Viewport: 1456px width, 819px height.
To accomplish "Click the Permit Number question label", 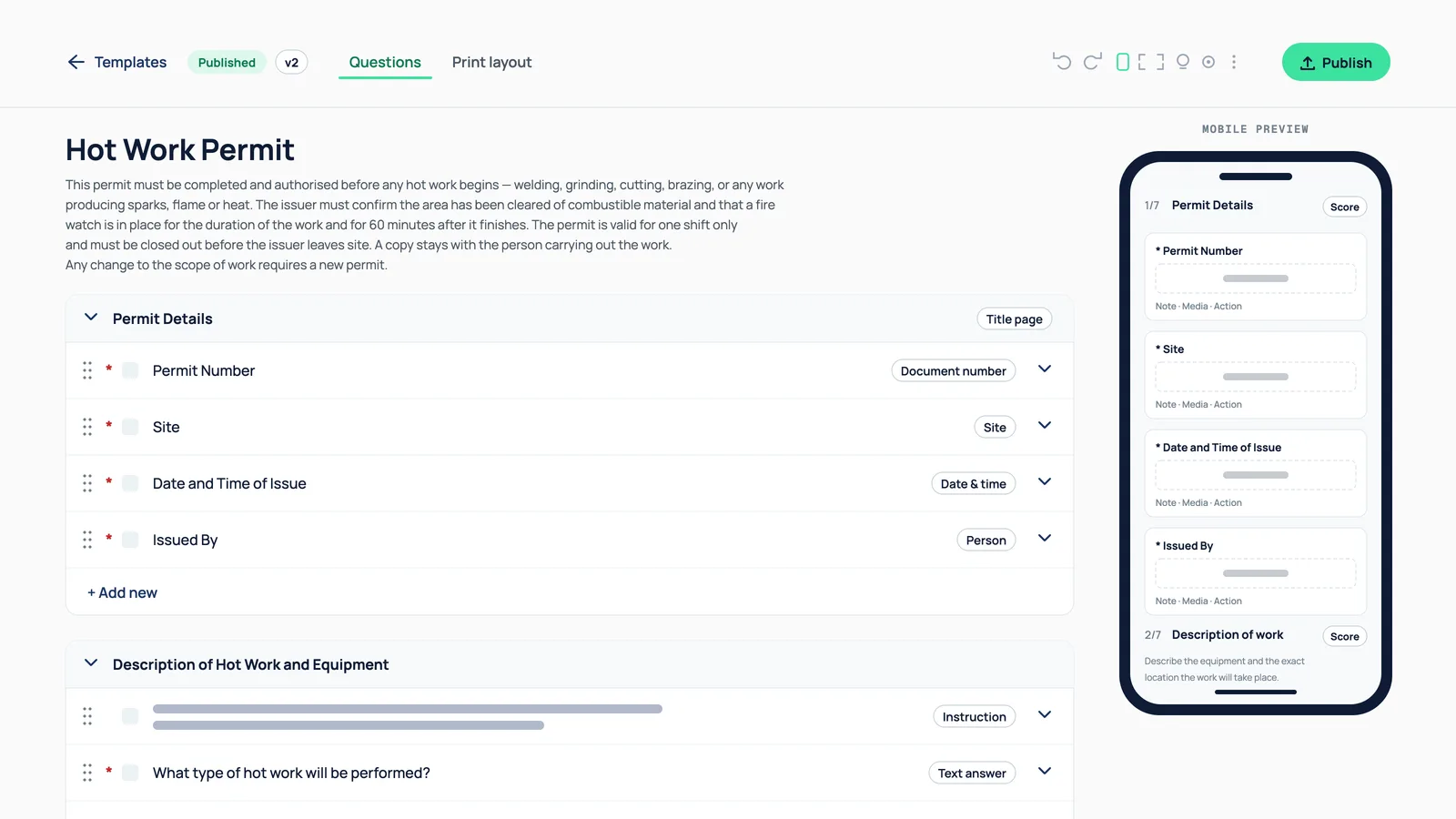I will point(204,370).
